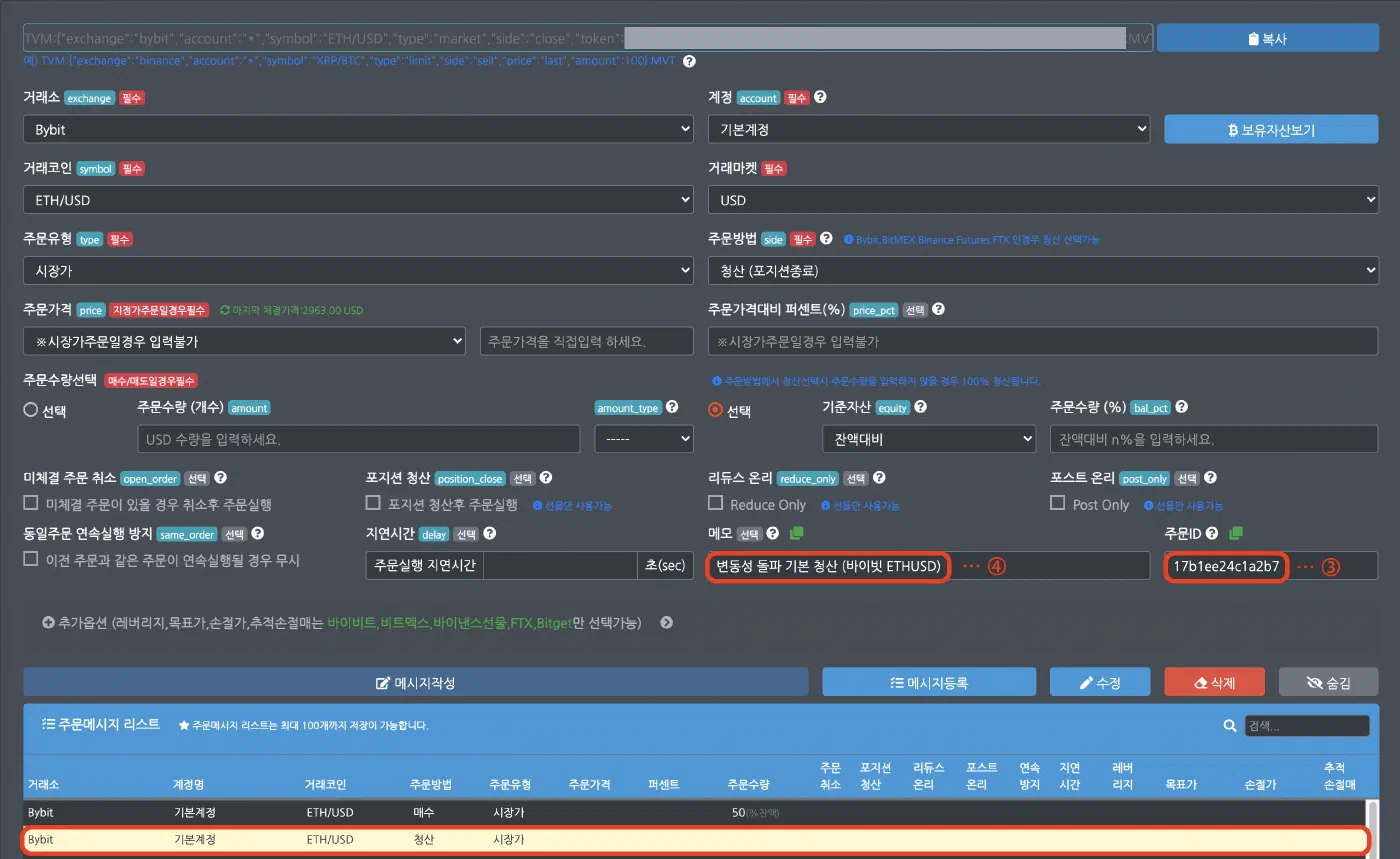Open the 거래소 dropdown showing Bybit
The image size is (1400, 859).
(x=358, y=129)
